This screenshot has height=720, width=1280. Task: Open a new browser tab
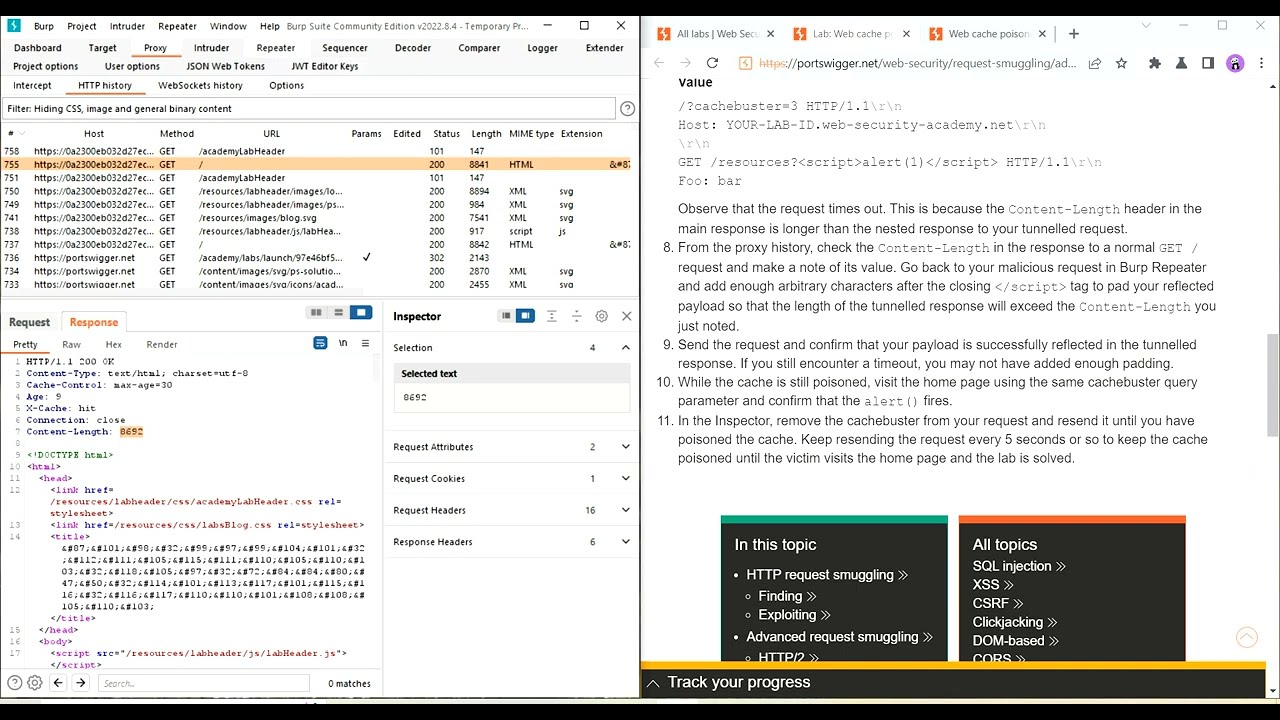1073,34
